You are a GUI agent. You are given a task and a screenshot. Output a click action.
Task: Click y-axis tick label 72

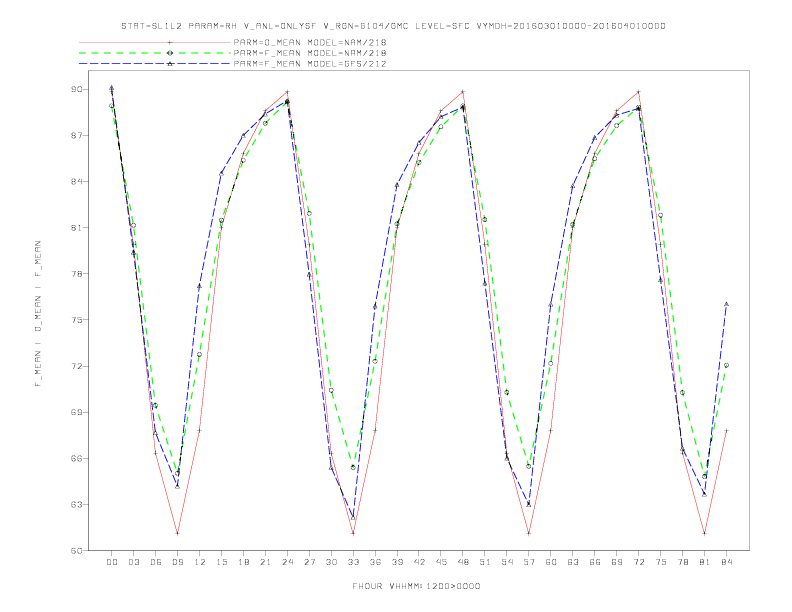(77, 366)
